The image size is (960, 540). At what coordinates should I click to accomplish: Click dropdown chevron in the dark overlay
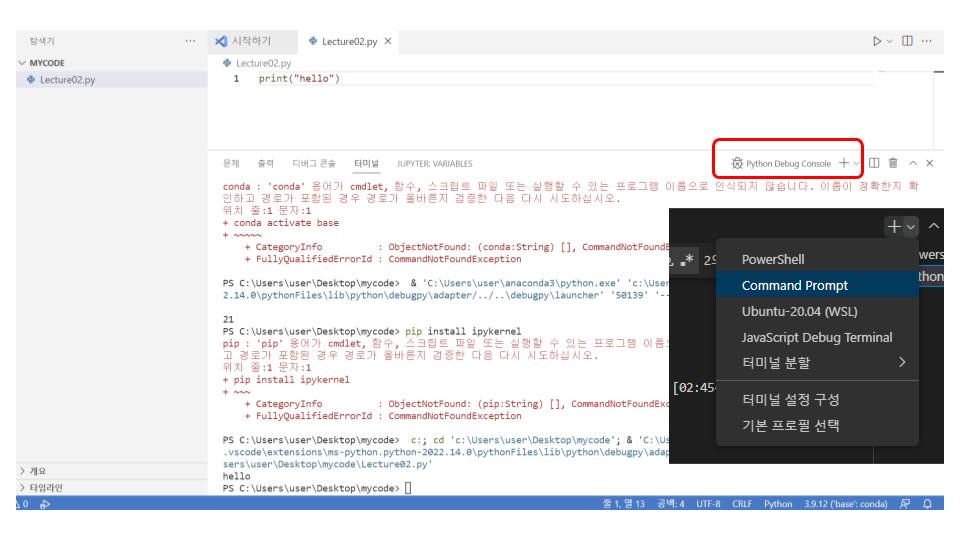[x=910, y=227]
